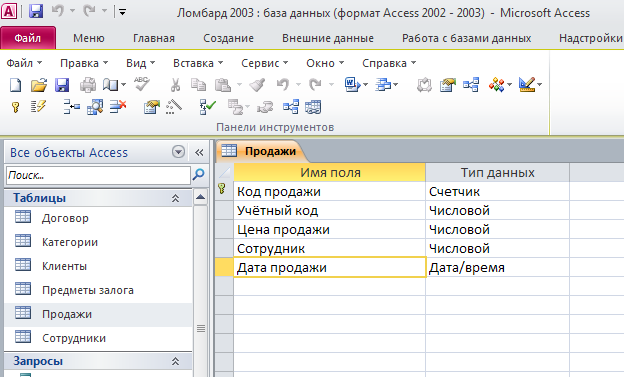The height and width of the screenshot is (377, 624).
Task: Click the Office Links Word icon
Action: [x=352, y=85]
